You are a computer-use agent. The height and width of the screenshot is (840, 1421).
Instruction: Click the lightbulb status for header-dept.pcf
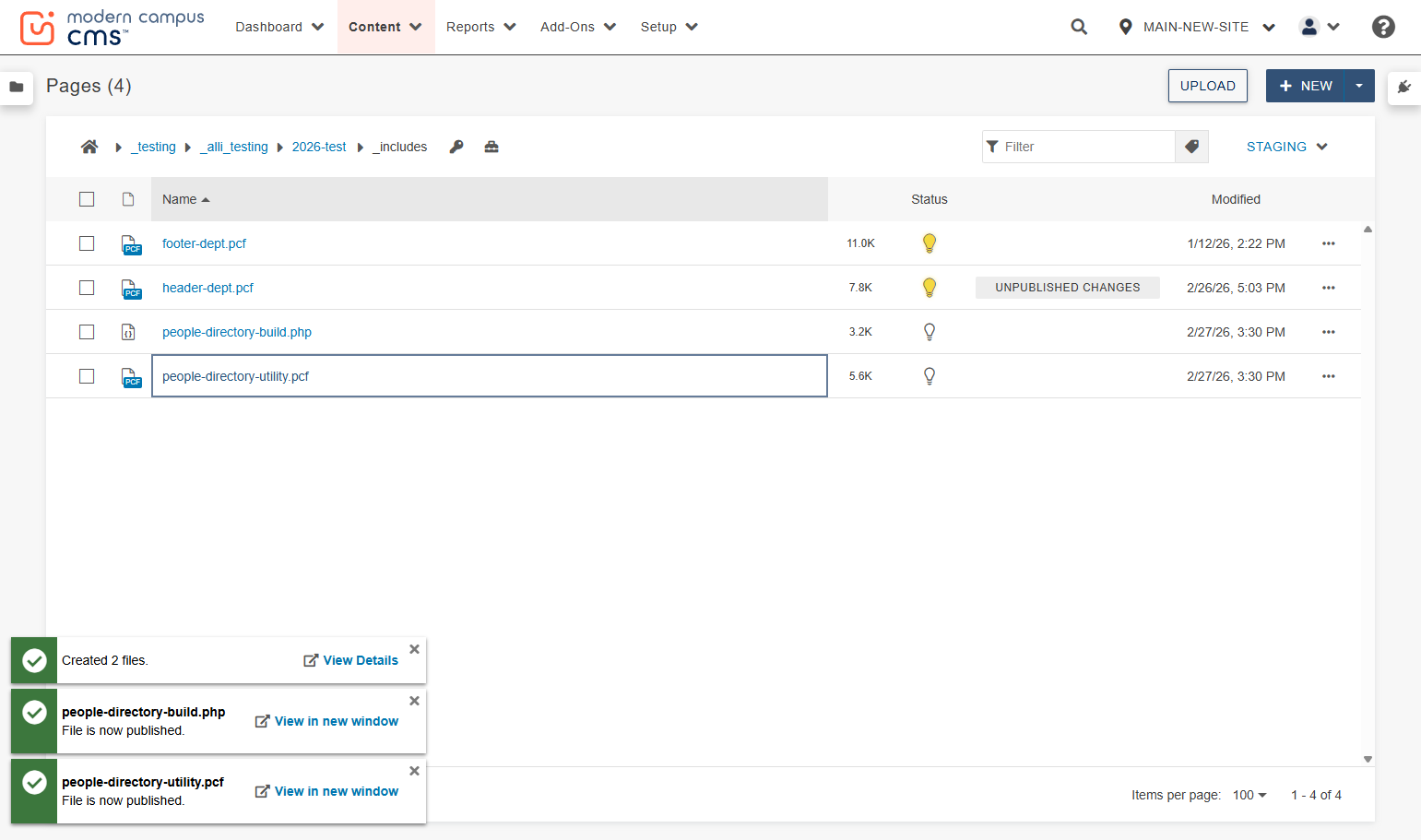pos(930,288)
